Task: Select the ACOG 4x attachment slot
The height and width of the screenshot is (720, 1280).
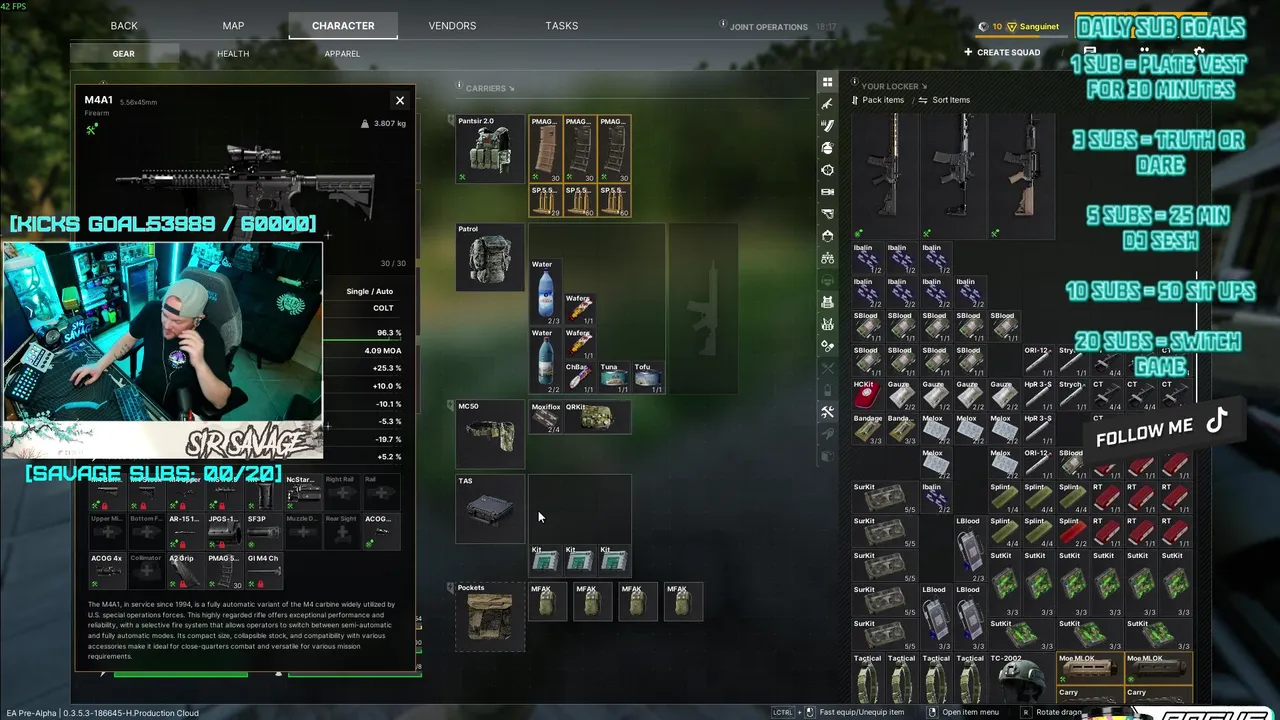Action: tap(107, 571)
